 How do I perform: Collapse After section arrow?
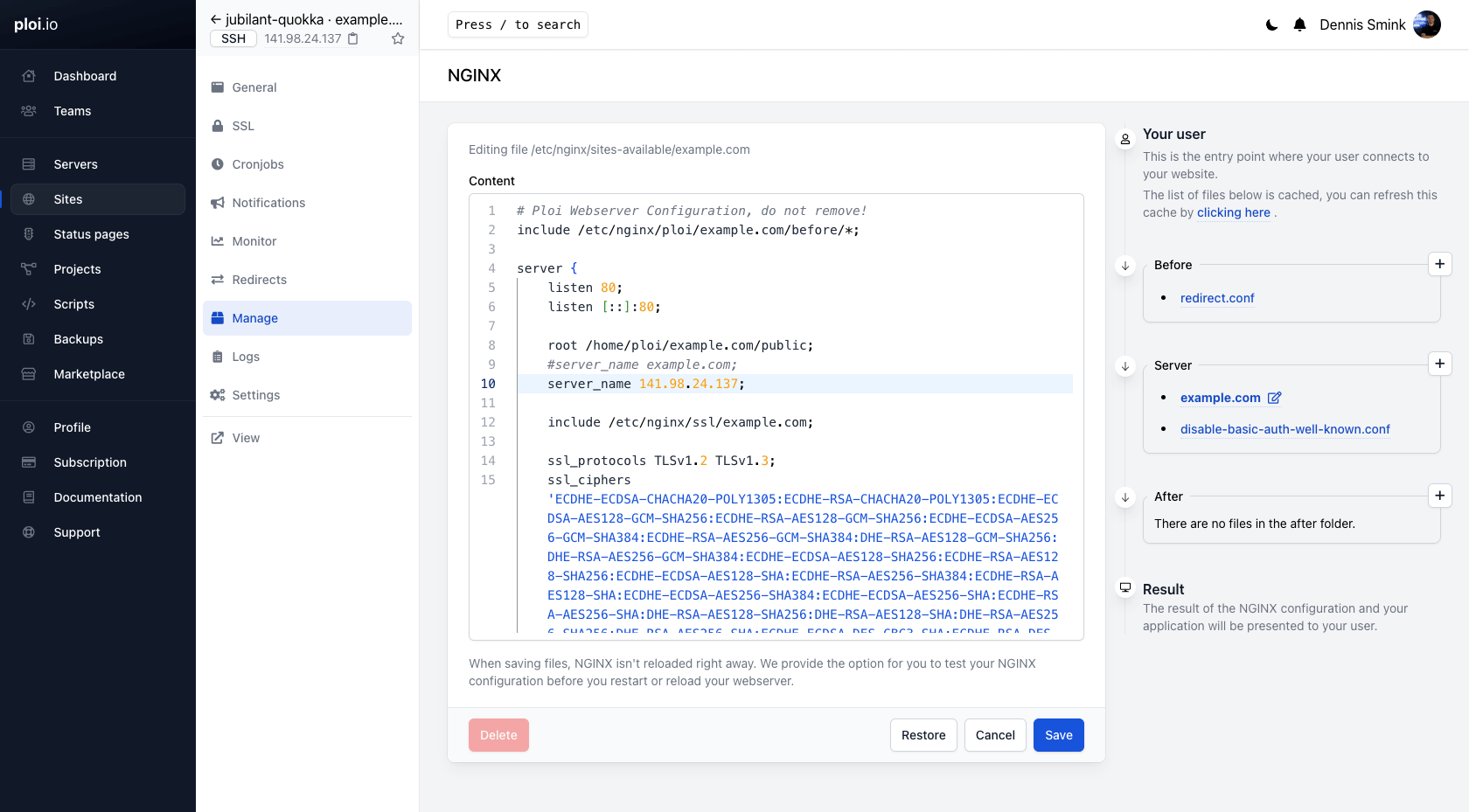(1125, 497)
